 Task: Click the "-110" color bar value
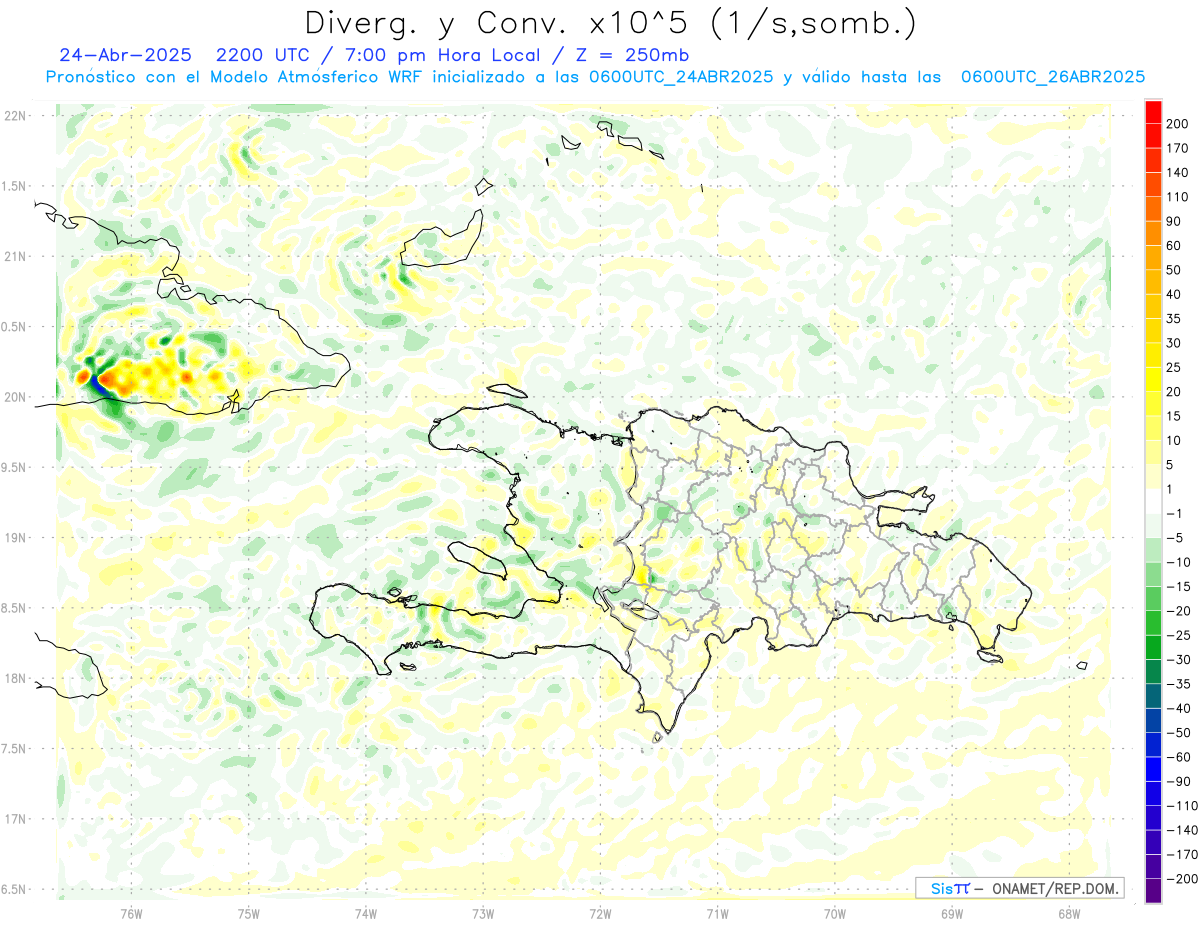[1184, 806]
